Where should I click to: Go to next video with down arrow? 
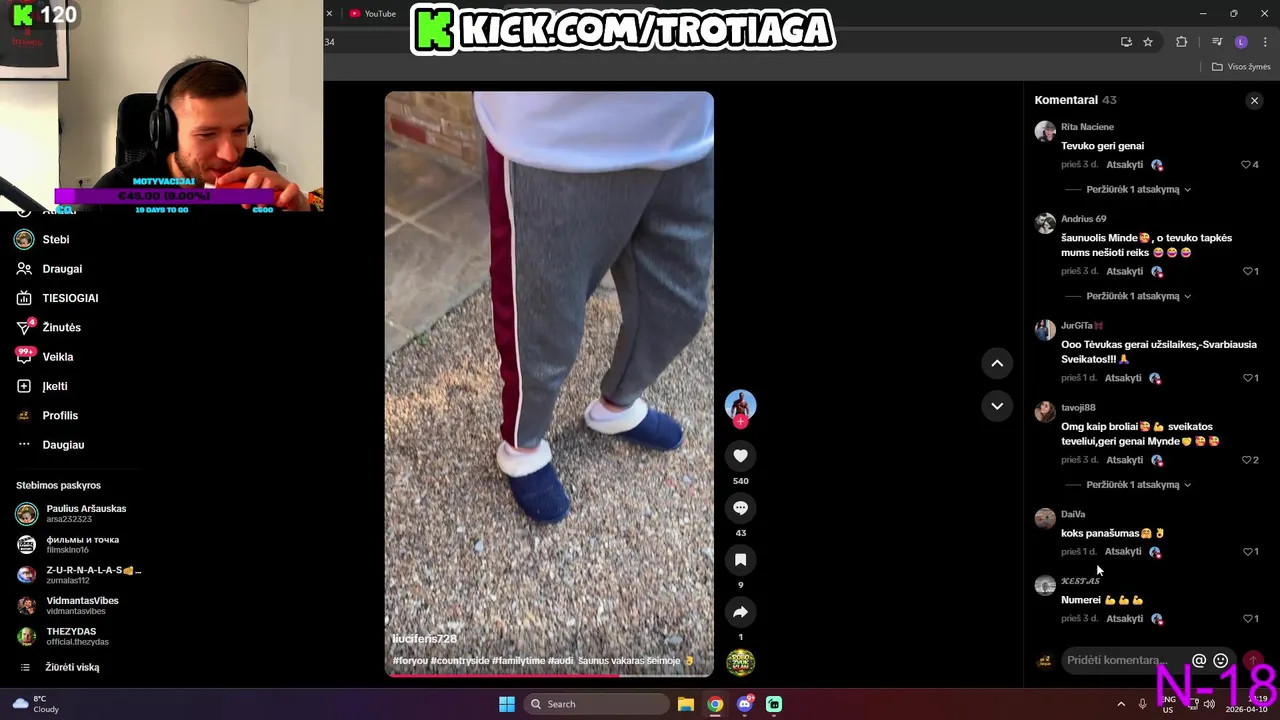pos(997,406)
